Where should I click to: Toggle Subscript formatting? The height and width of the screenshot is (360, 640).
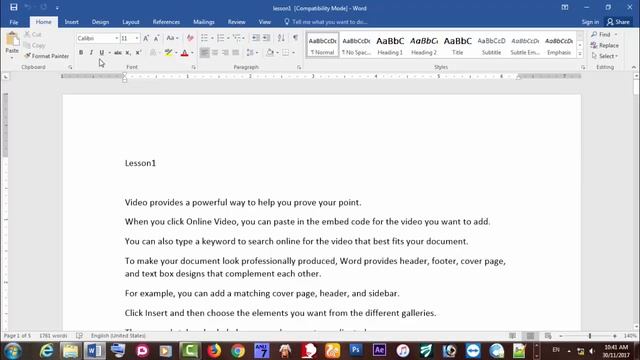pyautogui.click(x=128, y=53)
